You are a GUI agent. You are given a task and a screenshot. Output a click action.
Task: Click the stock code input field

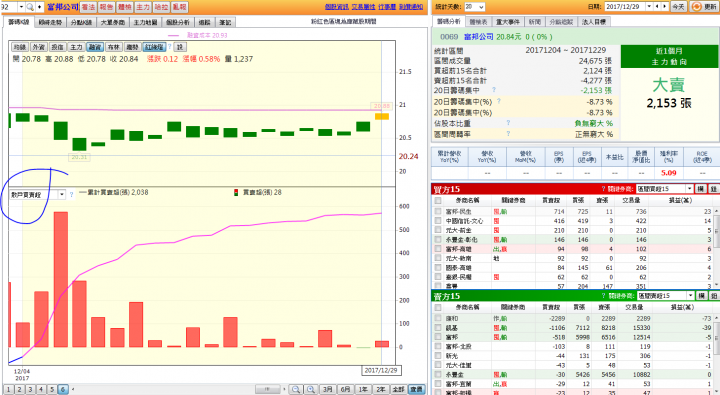(9, 7)
